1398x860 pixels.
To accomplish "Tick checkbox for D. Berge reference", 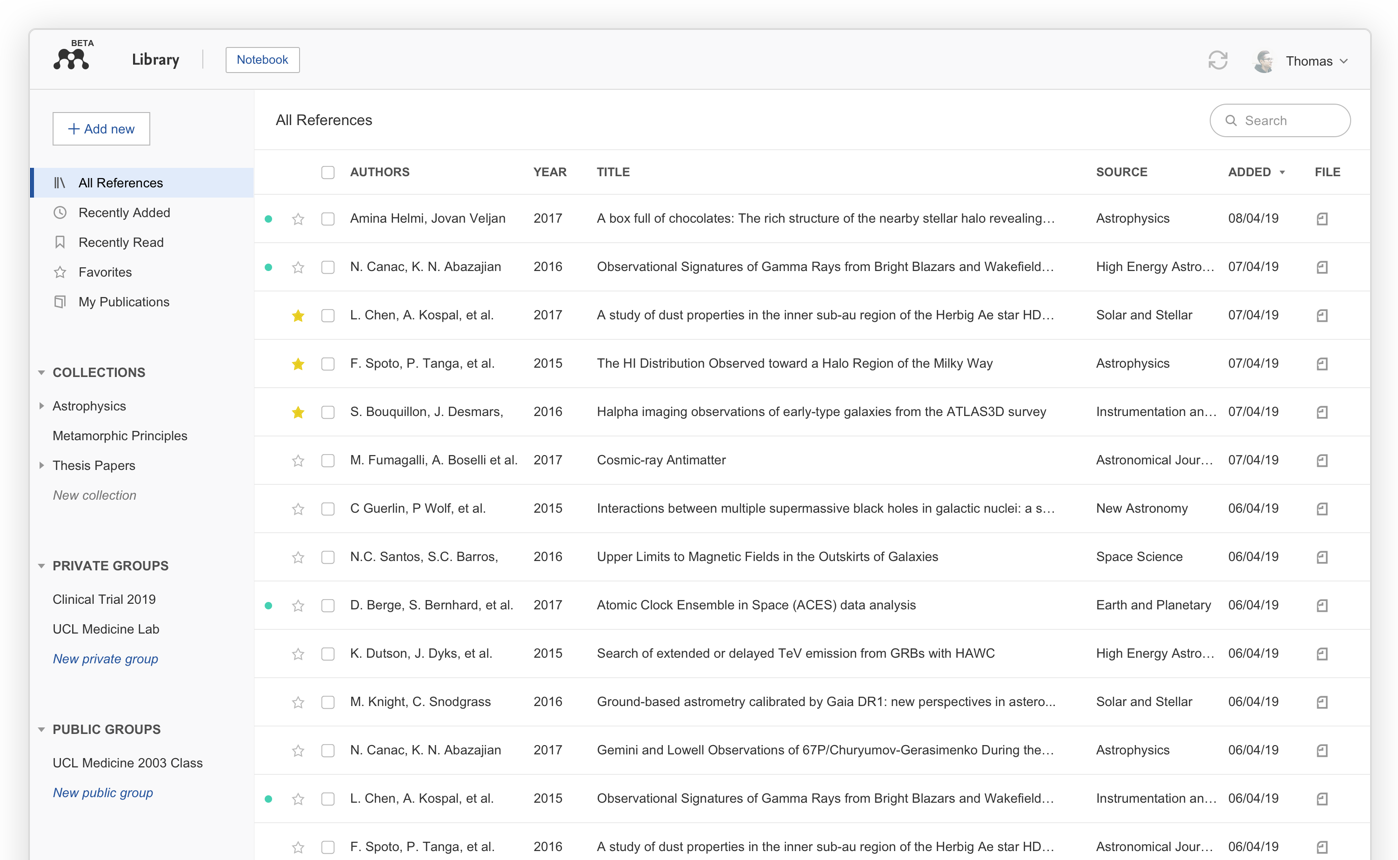I will tap(328, 606).
